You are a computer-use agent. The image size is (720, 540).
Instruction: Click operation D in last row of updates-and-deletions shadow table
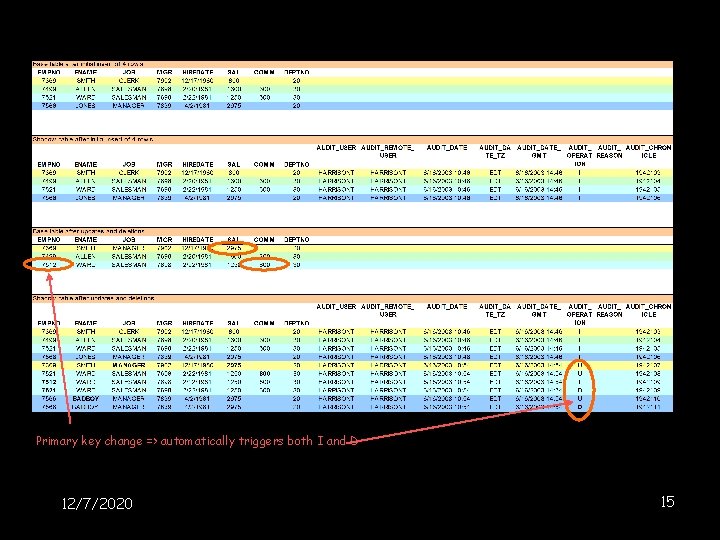coord(579,407)
